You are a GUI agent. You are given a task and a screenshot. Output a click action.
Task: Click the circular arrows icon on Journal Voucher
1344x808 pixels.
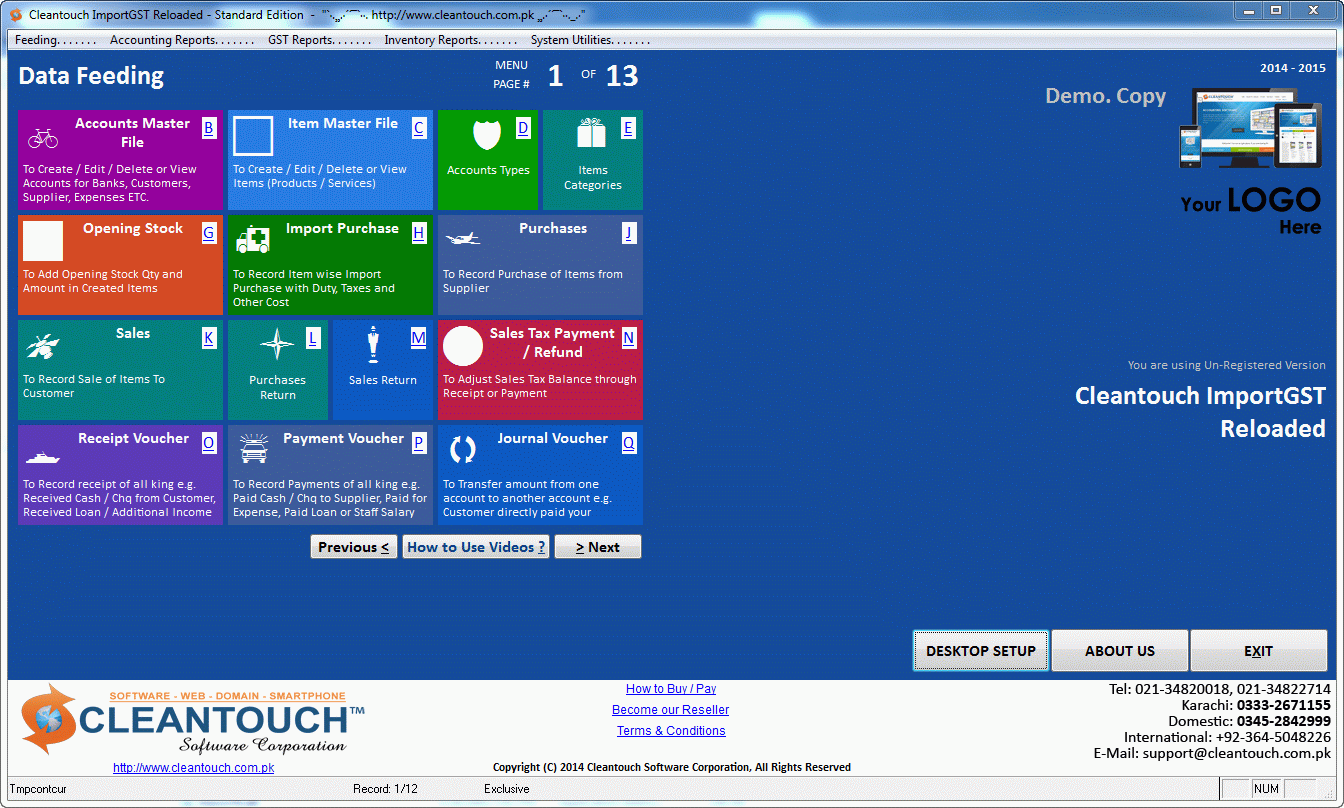pyautogui.click(x=463, y=450)
